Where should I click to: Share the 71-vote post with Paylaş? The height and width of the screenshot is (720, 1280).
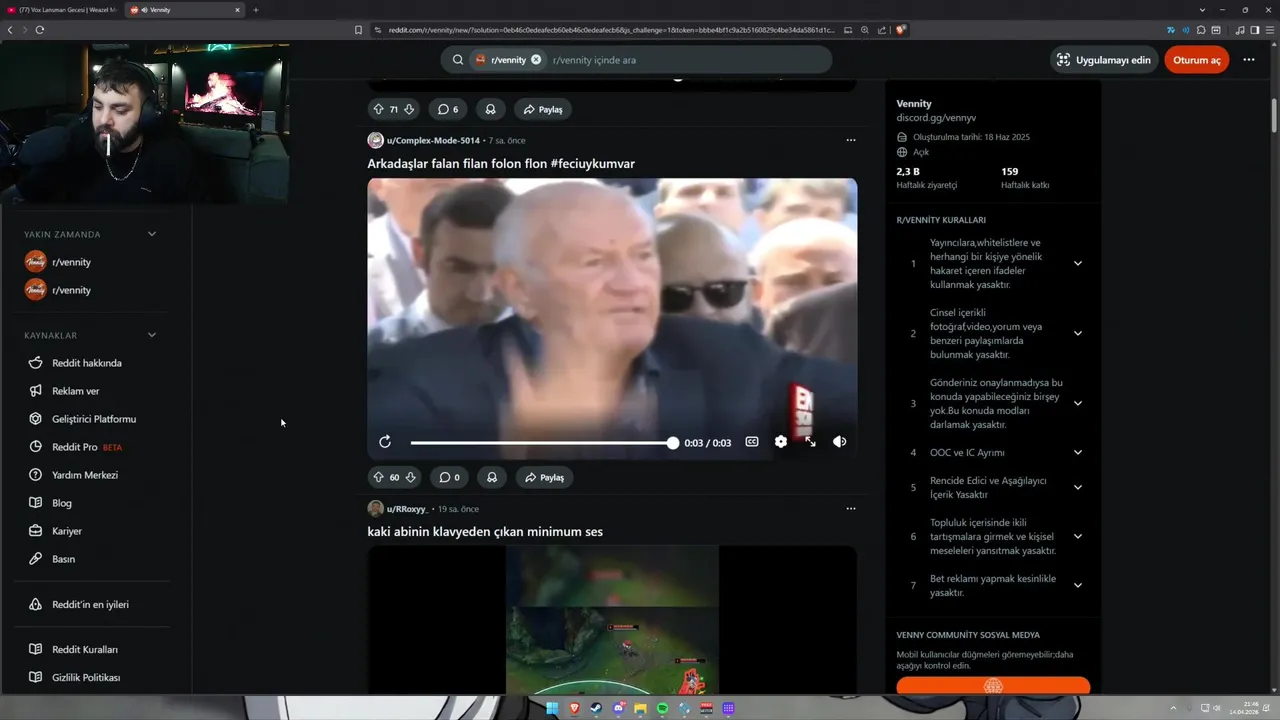[x=544, y=109]
